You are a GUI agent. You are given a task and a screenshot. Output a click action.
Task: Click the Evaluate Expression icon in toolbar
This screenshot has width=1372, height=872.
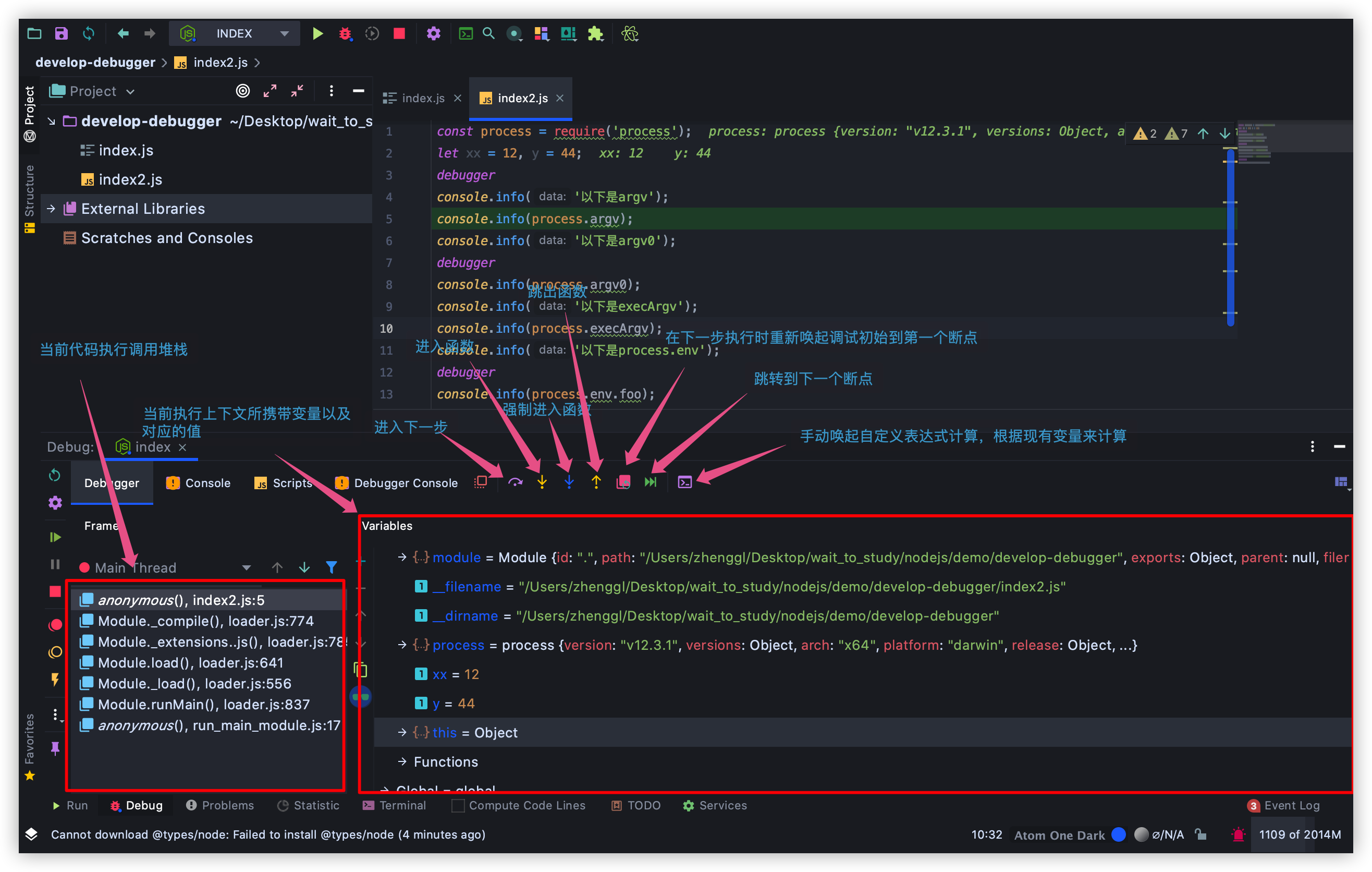pos(685,482)
